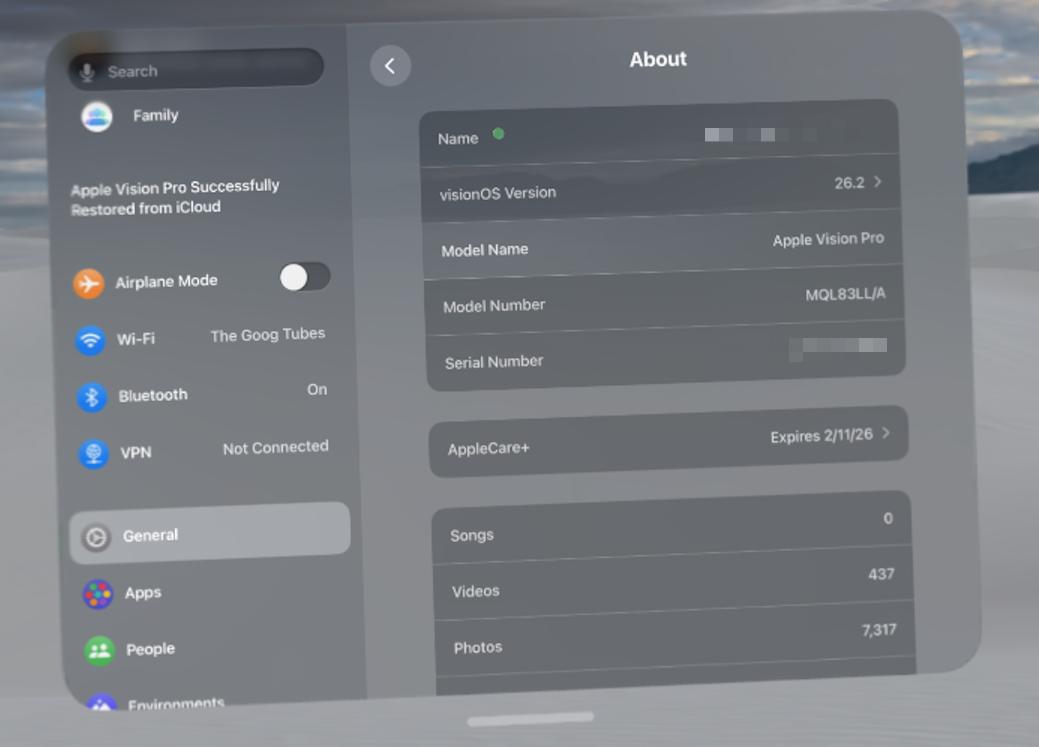
Task: Click the VPN globe icon
Action: pyautogui.click(x=93, y=454)
